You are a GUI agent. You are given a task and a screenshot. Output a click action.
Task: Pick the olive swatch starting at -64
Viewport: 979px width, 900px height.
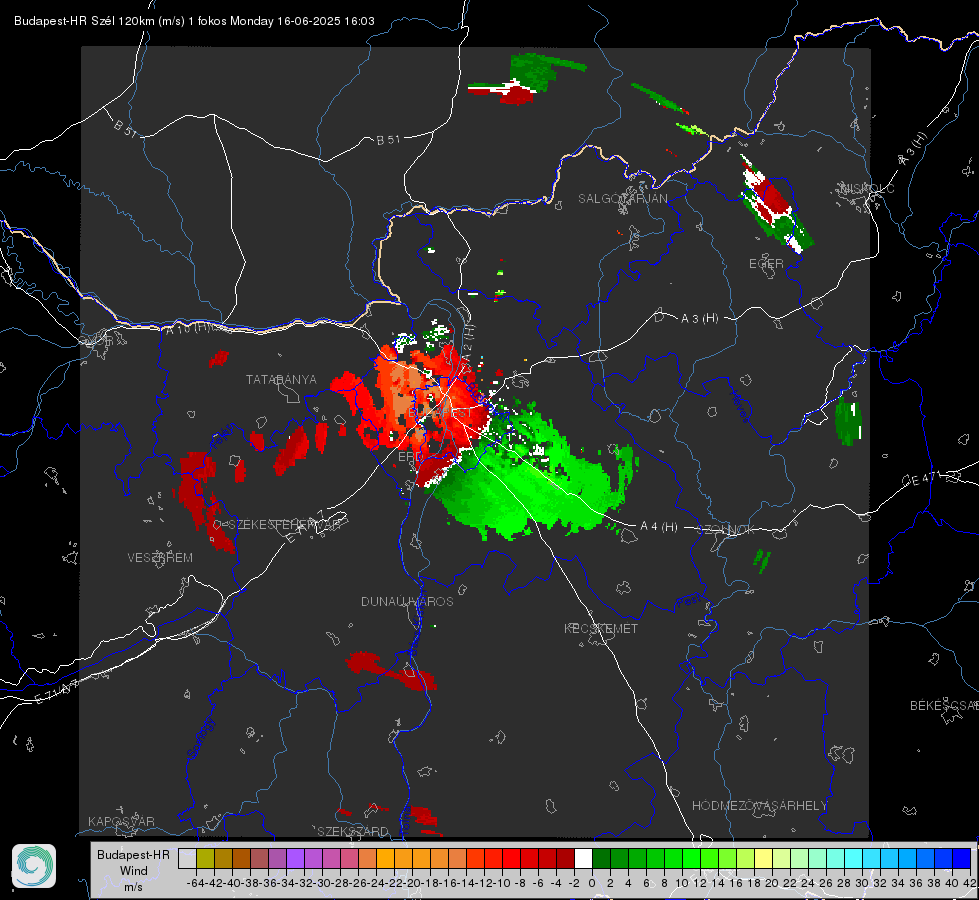tap(205, 858)
